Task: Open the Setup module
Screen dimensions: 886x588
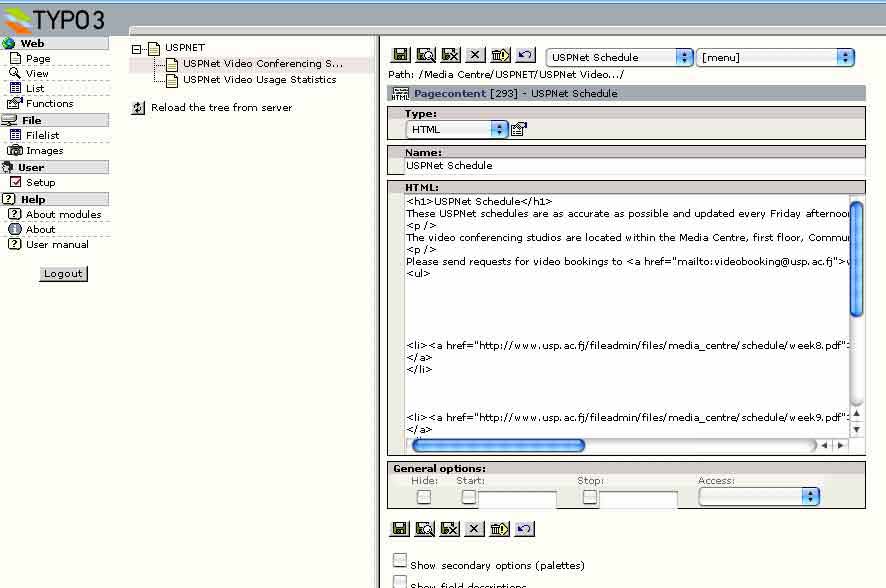Action: pyautogui.click(x=41, y=182)
